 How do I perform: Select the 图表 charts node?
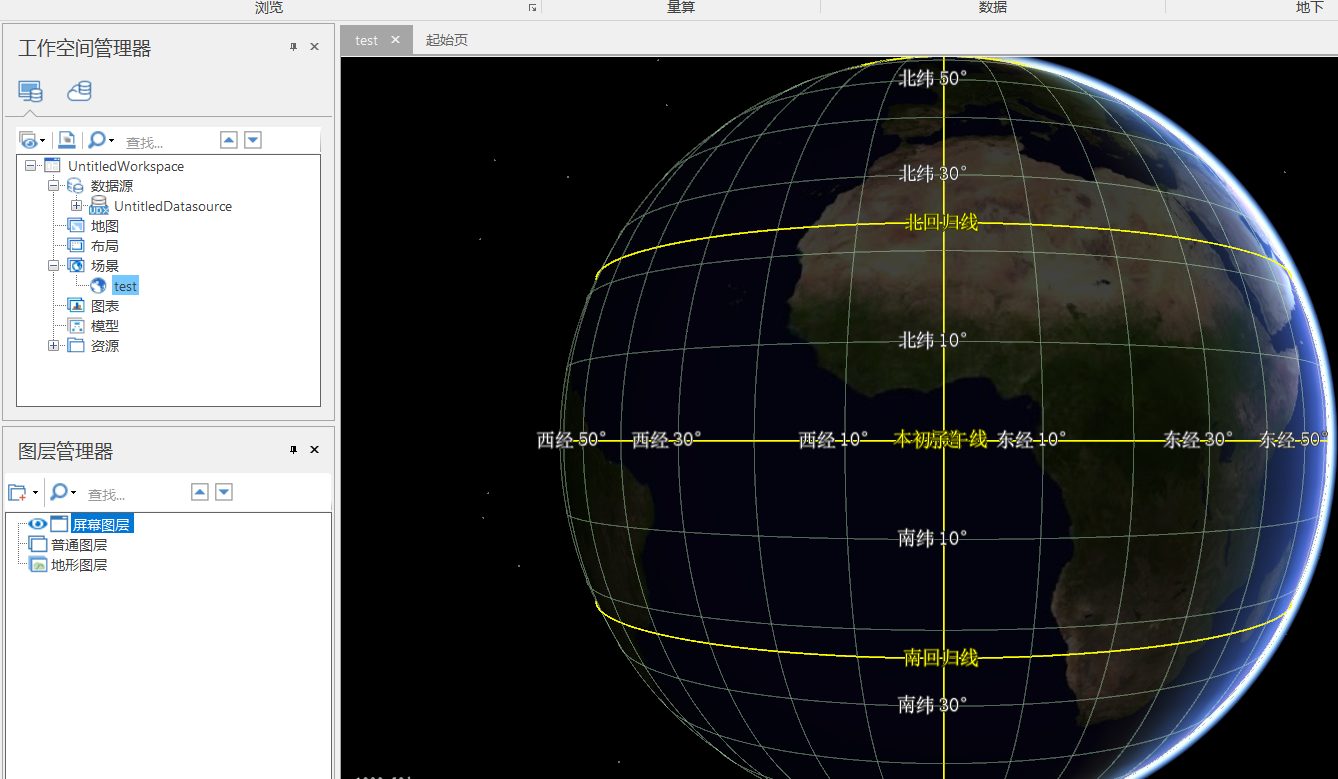coord(105,306)
